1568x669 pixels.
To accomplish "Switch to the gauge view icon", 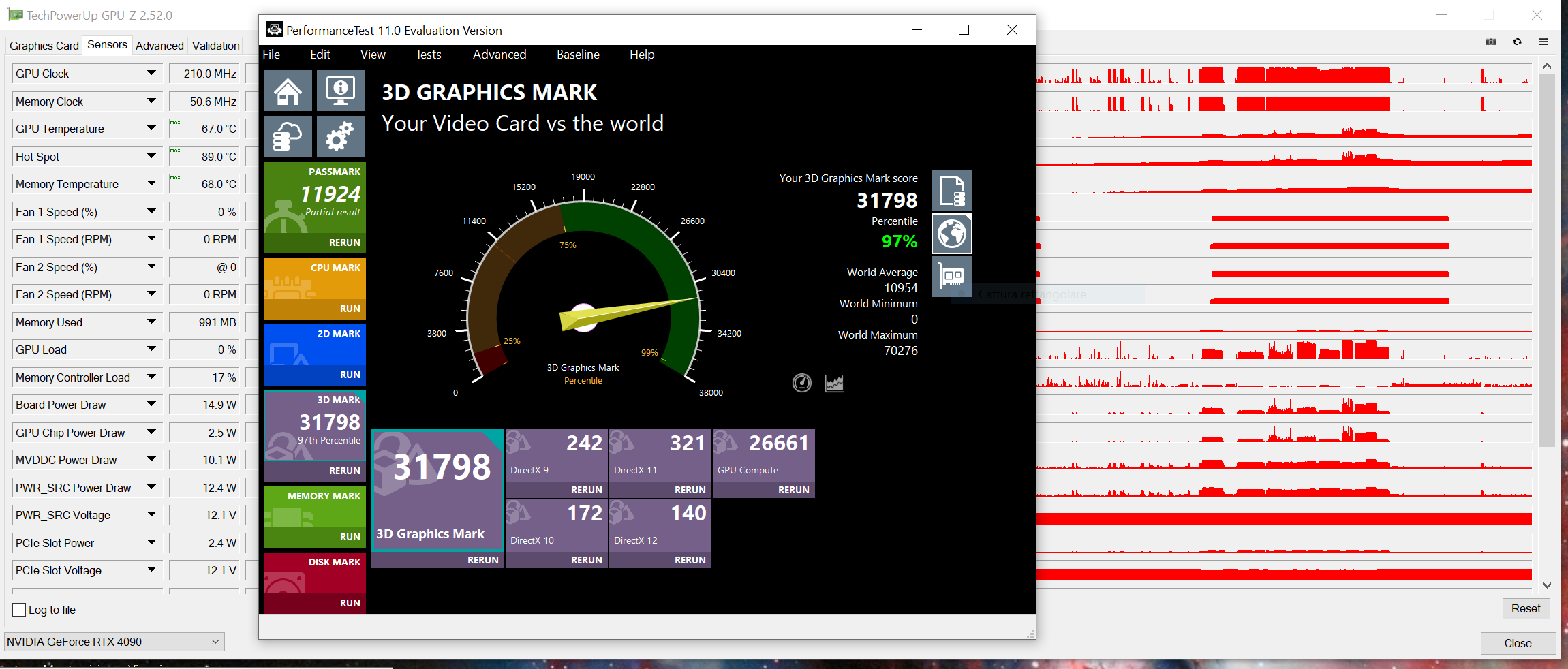I will coord(802,384).
